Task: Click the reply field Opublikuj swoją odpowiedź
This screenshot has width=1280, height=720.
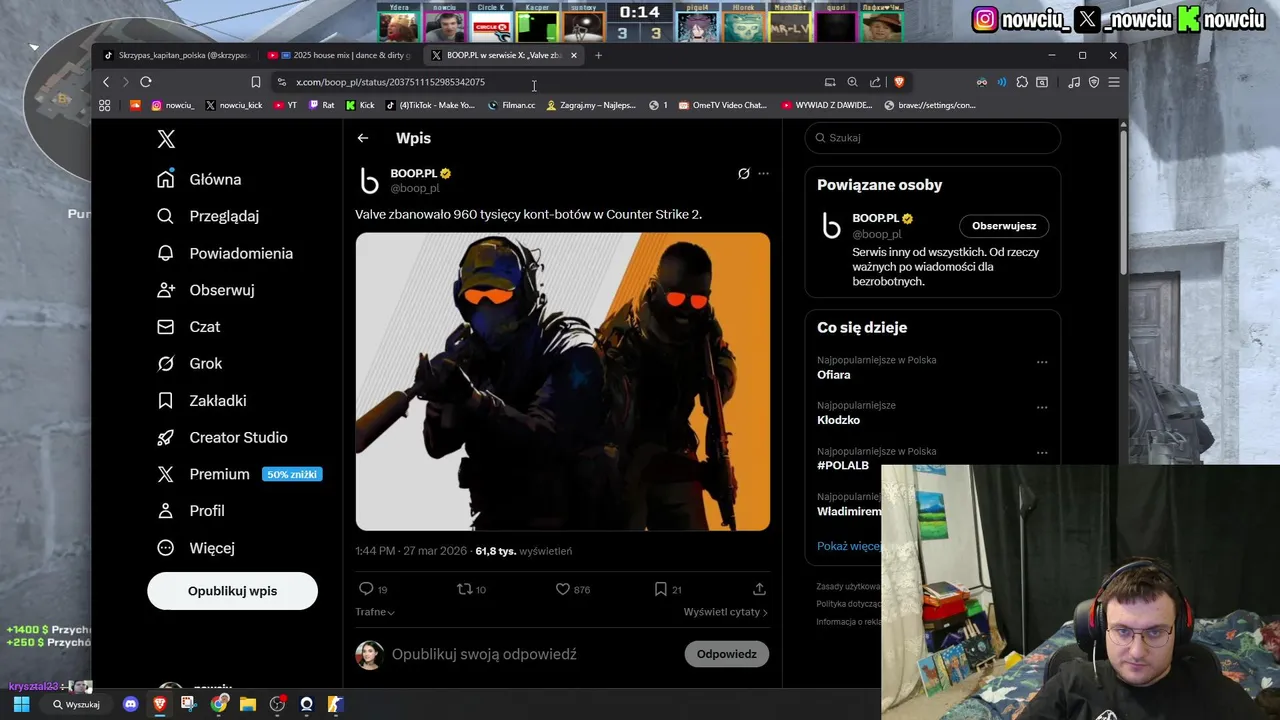Action: [484, 654]
